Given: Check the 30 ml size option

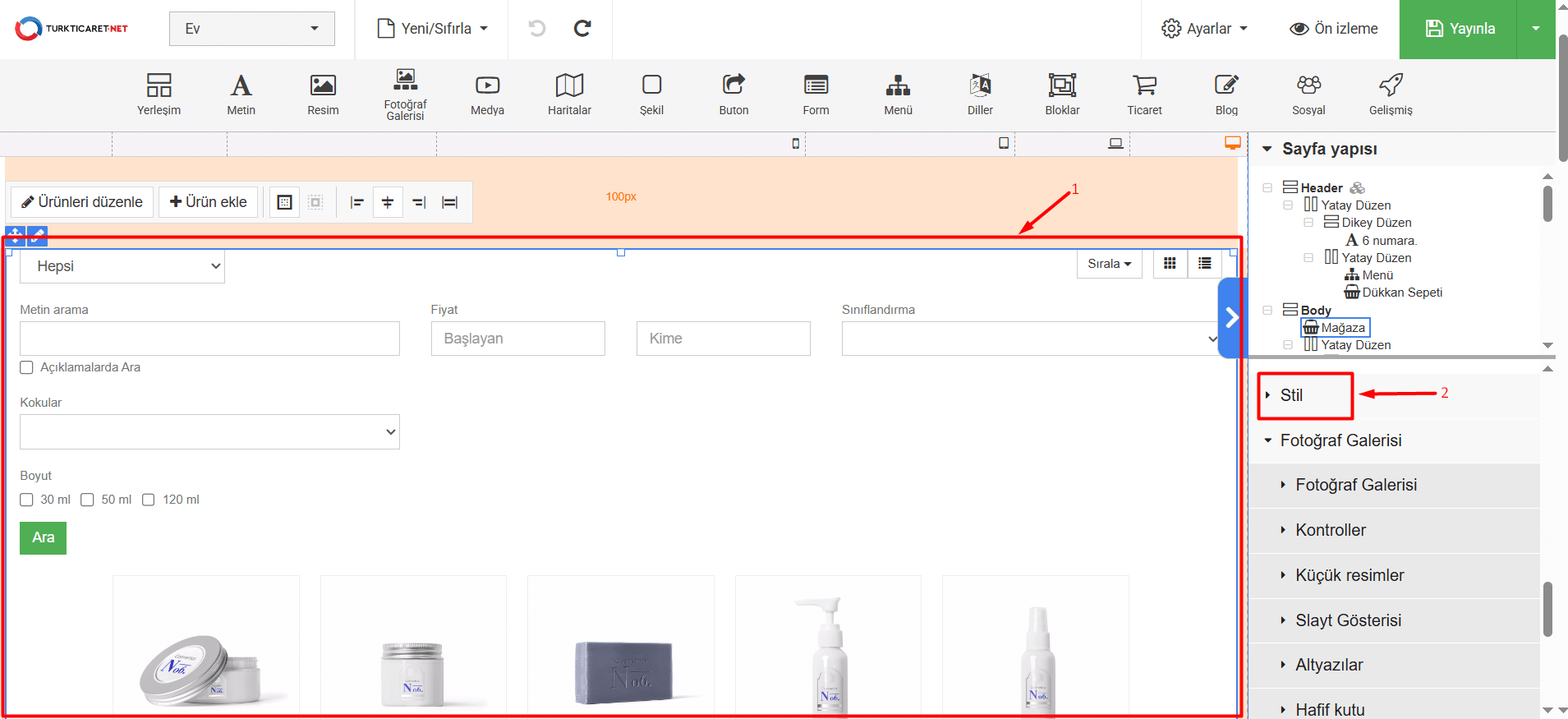Looking at the screenshot, I should point(27,500).
